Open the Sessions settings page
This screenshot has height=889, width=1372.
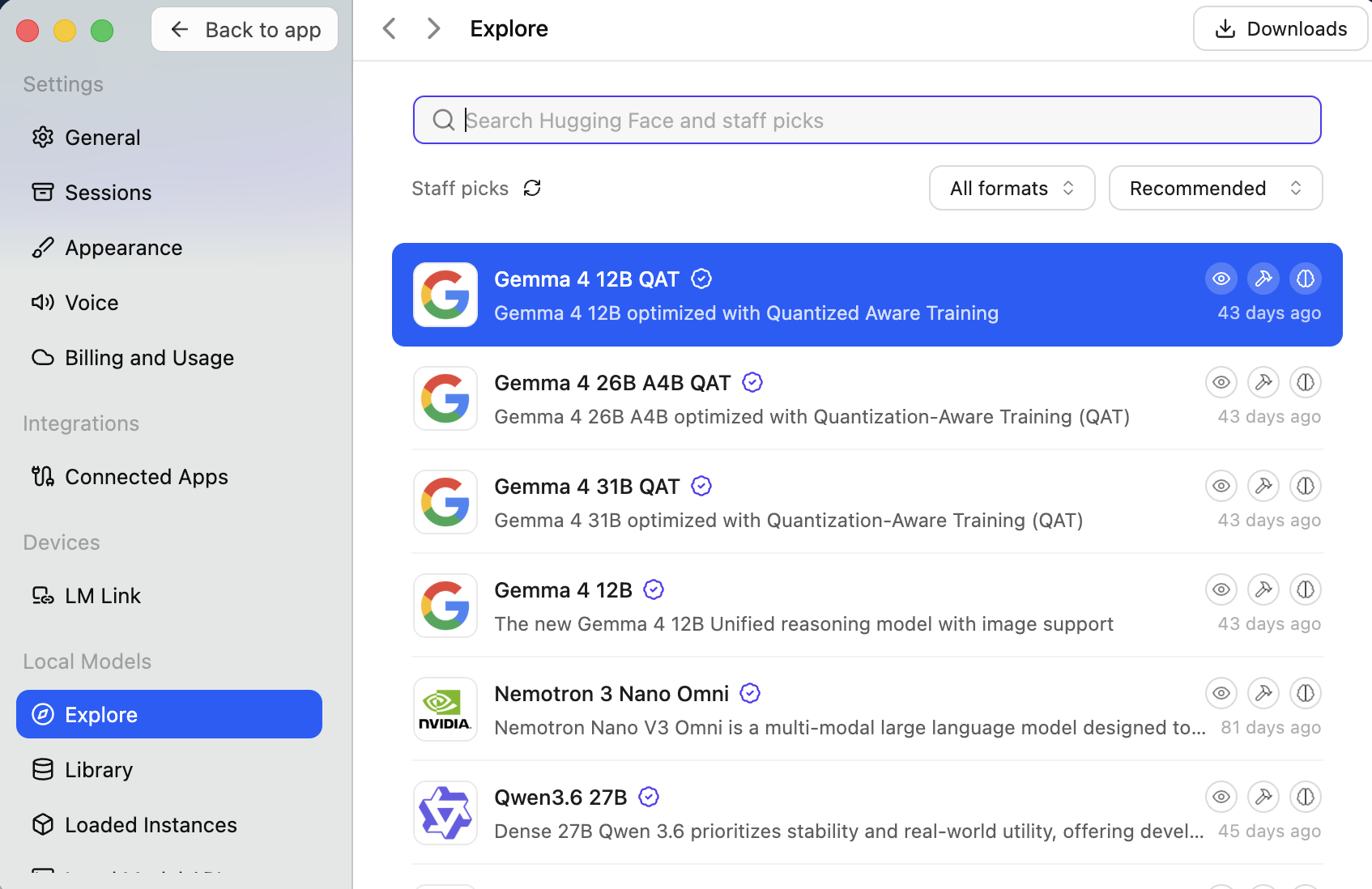[x=169, y=193]
